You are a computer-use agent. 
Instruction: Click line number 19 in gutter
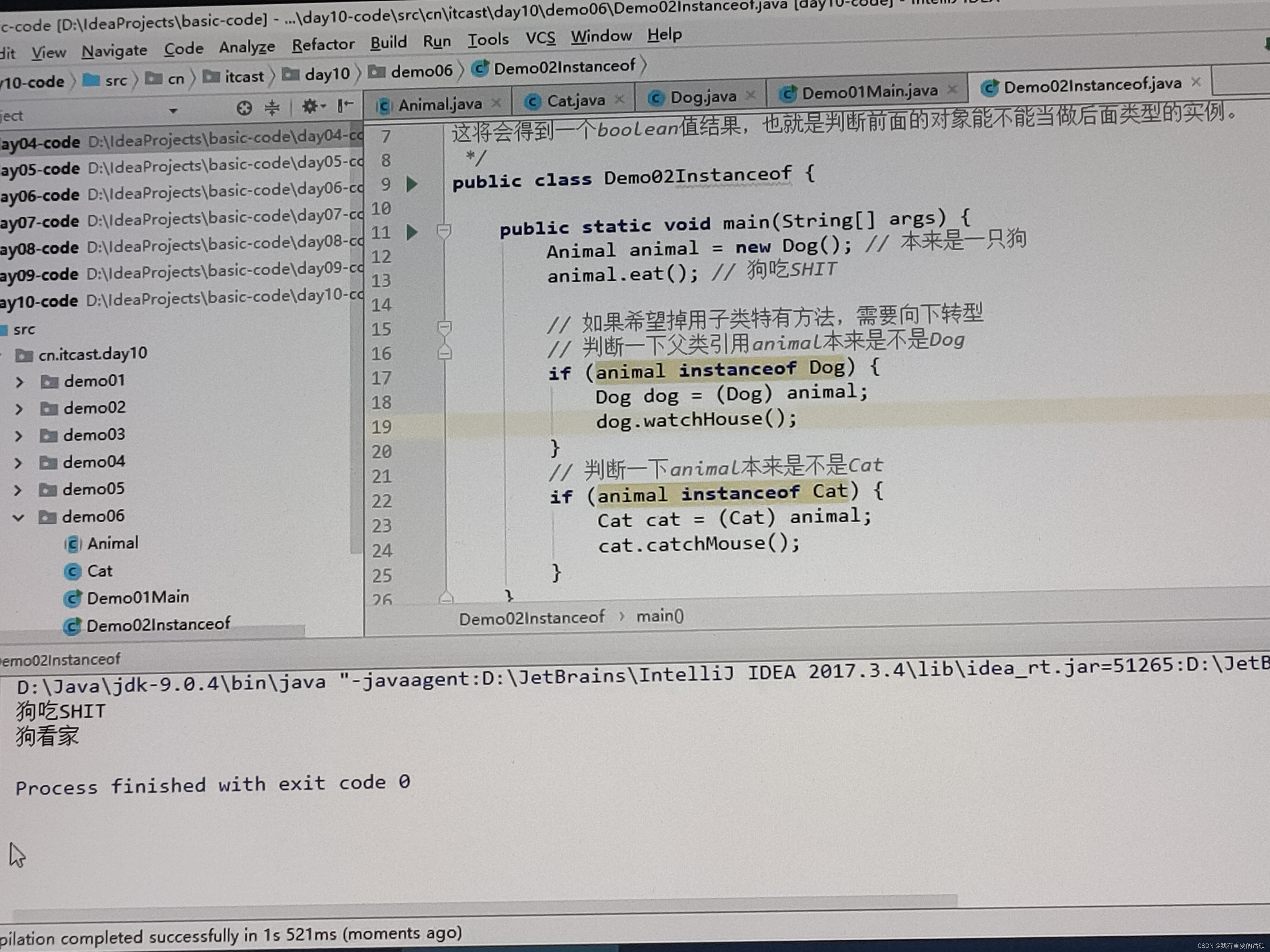(x=381, y=427)
